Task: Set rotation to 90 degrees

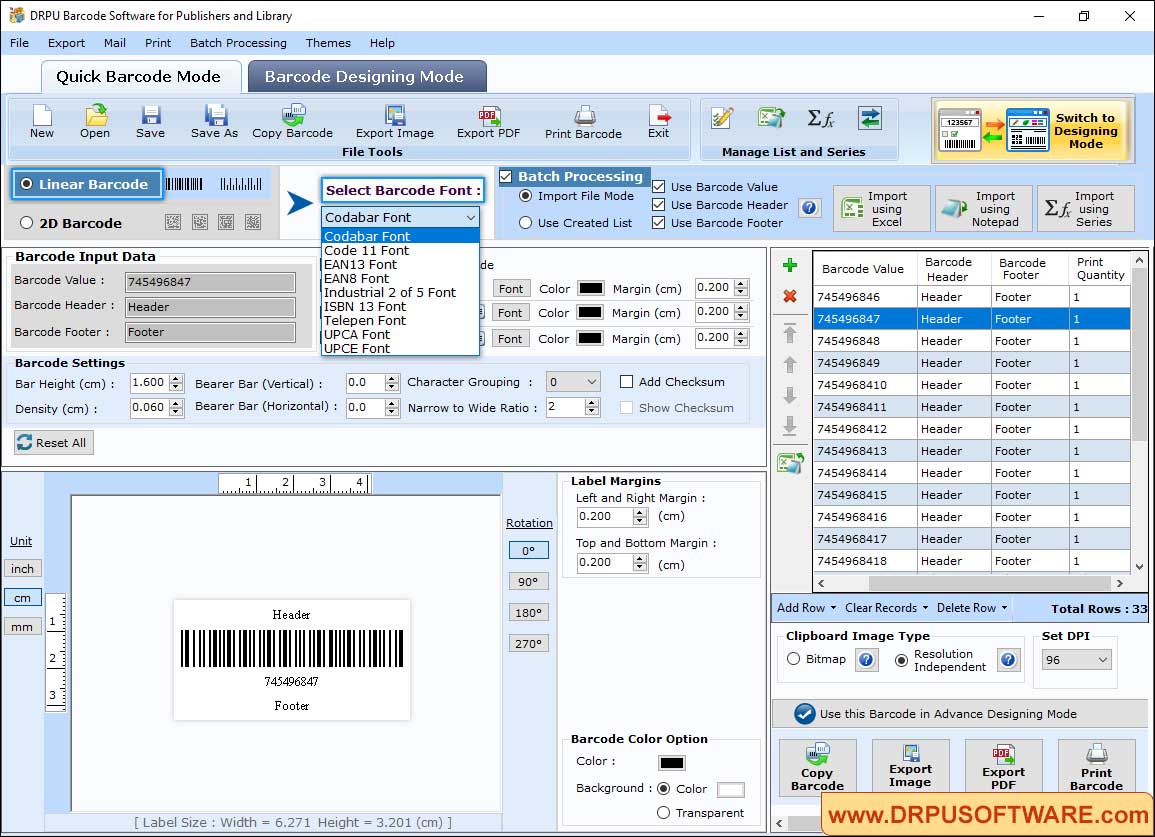Action: tap(529, 581)
